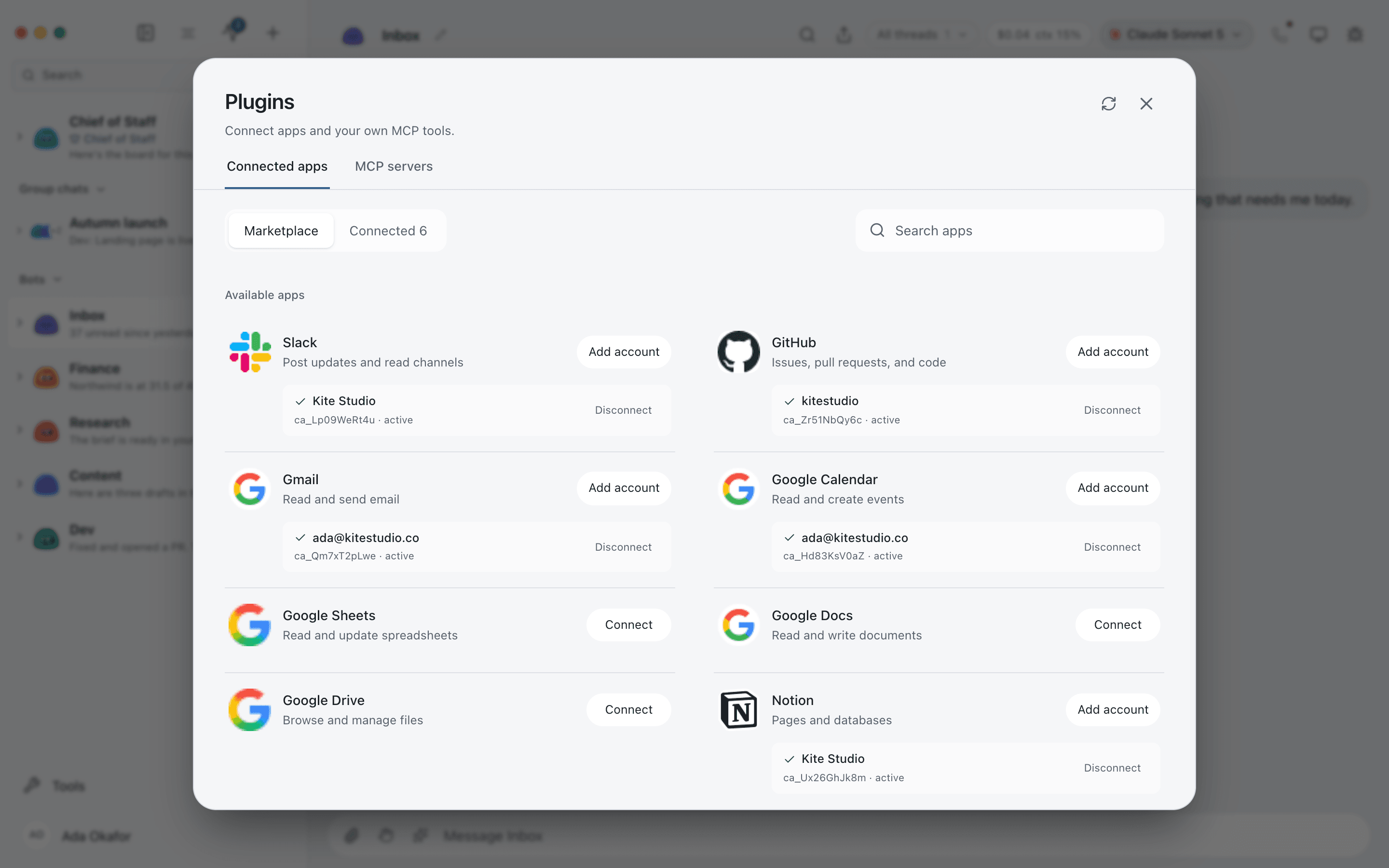Screen dimensions: 1389x868
Task: Show the Connected 6 view
Action: tap(388, 231)
